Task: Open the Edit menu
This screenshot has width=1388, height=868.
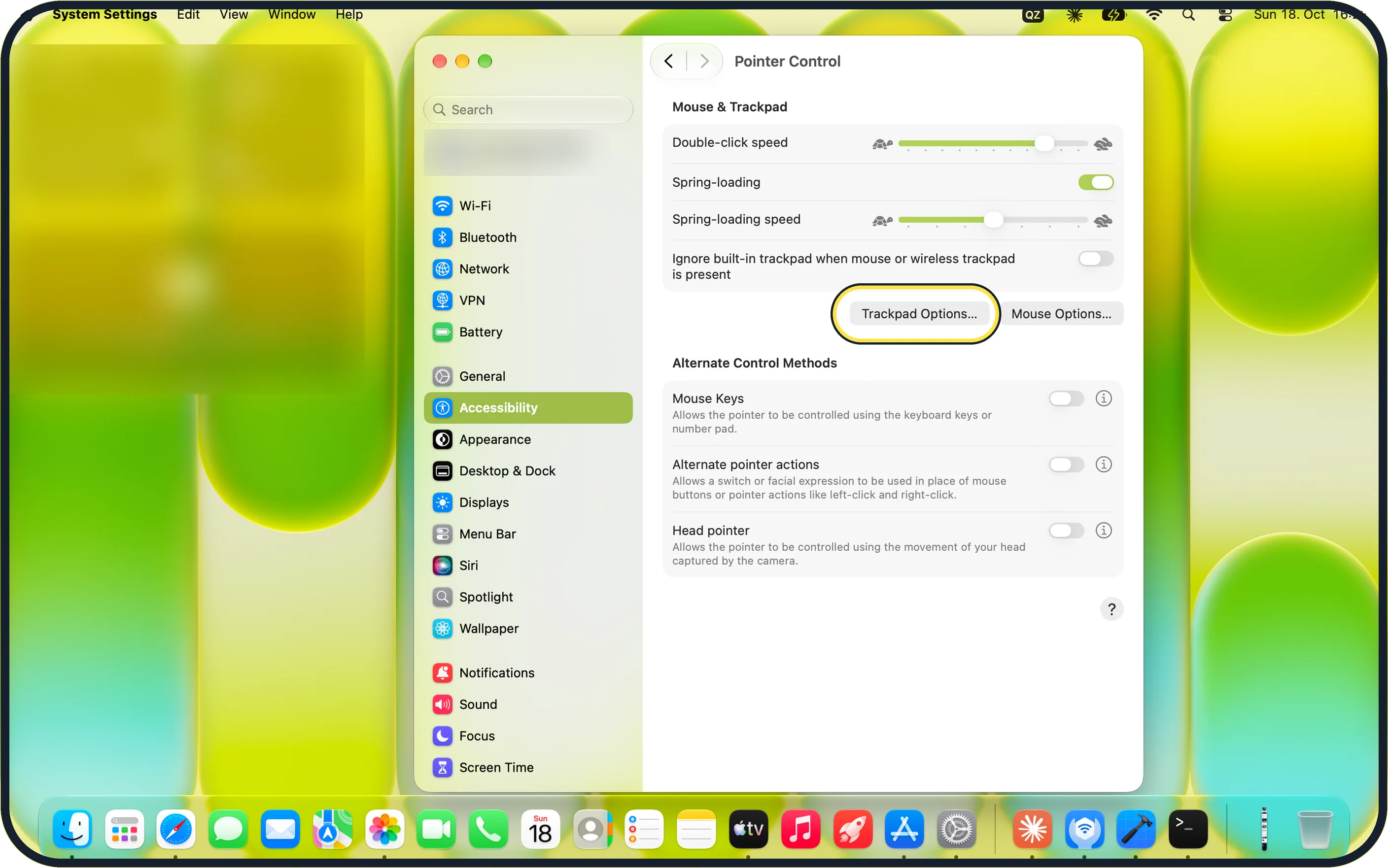Action: pos(188,14)
